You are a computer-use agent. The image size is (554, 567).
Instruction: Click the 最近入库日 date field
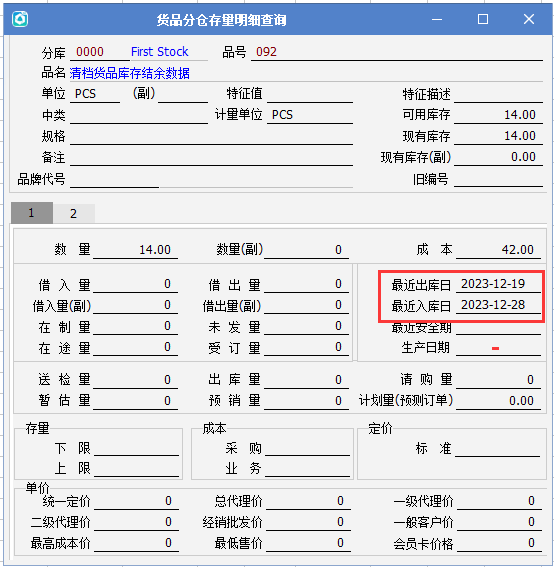(498, 305)
